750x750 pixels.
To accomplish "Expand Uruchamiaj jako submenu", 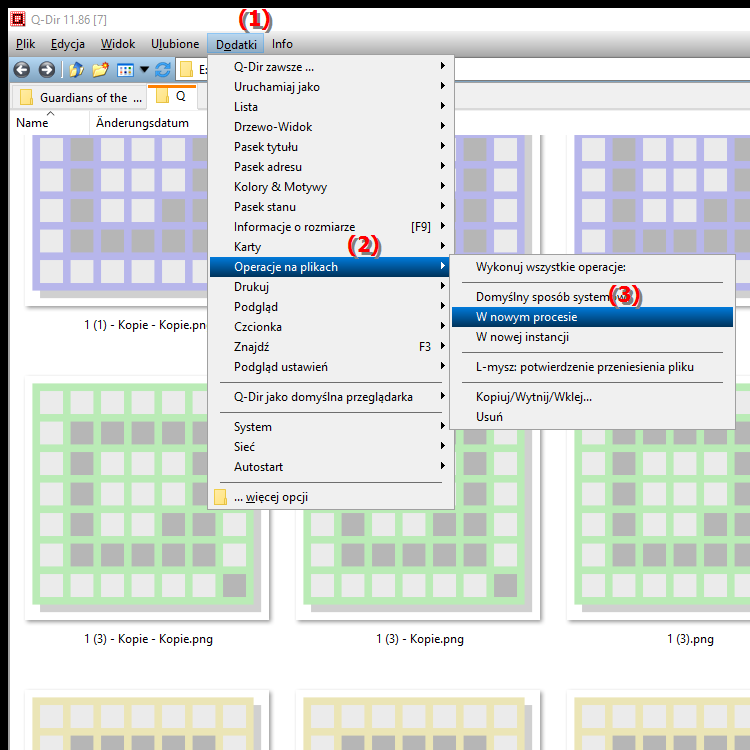I will click(x=331, y=87).
